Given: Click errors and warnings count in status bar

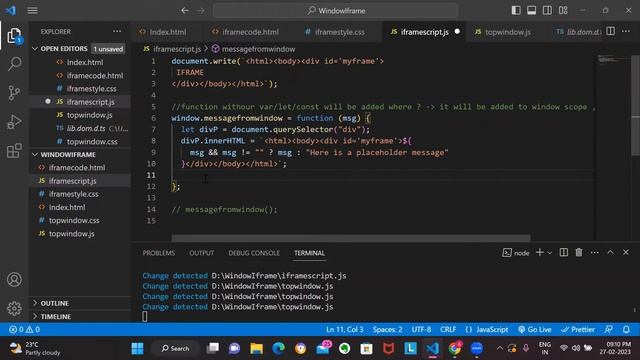Looking at the screenshot, I should point(24,329).
